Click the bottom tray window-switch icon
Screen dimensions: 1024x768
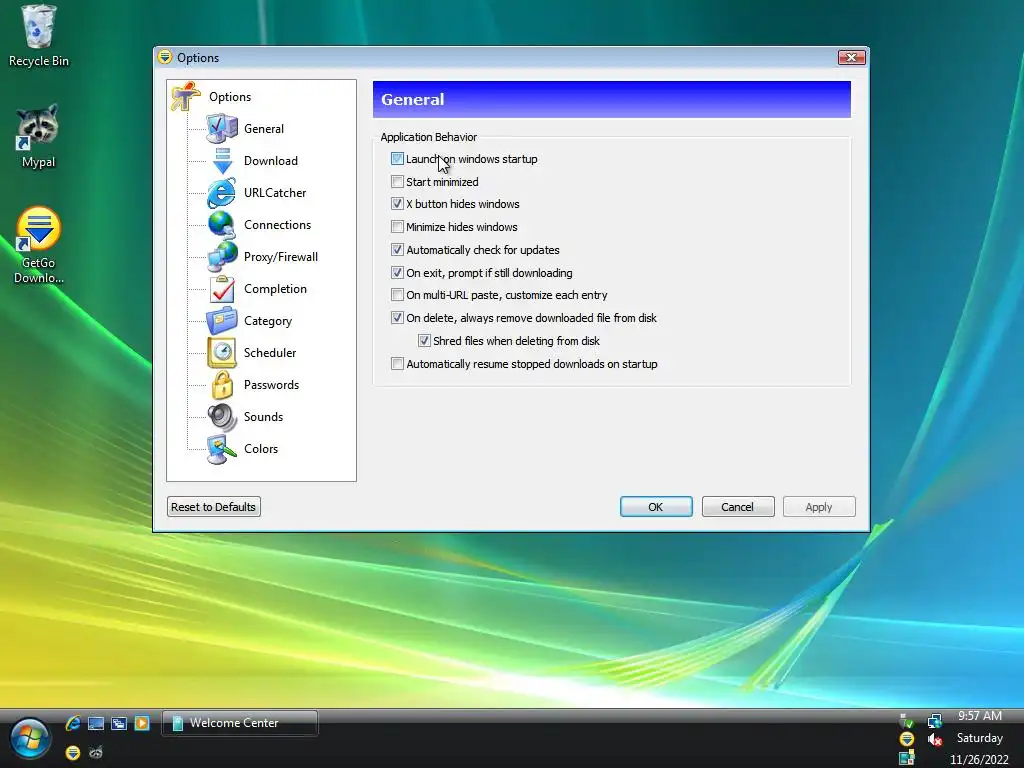tap(906, 758)
